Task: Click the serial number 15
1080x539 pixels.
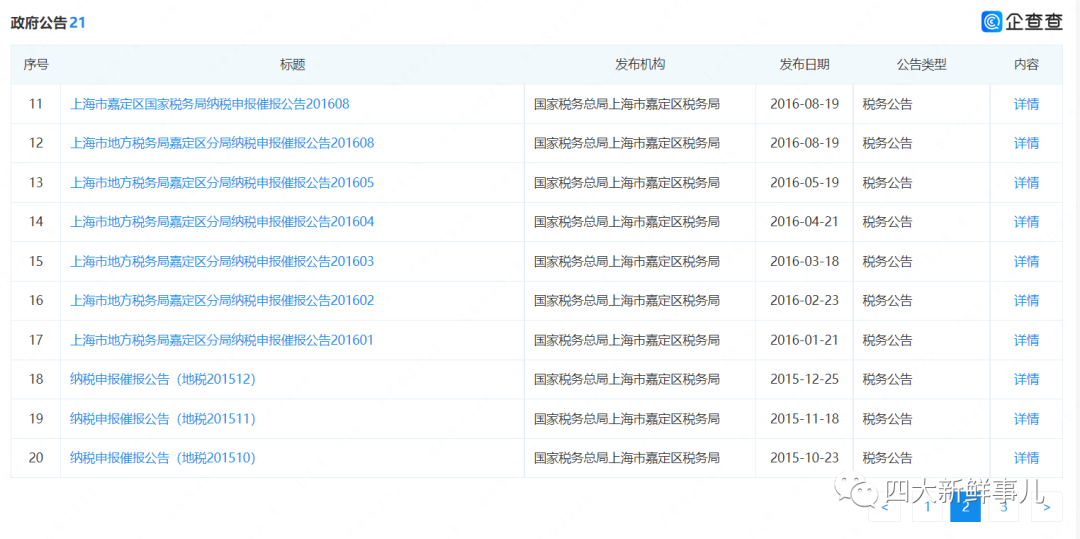Action: (x=36, y=262)
